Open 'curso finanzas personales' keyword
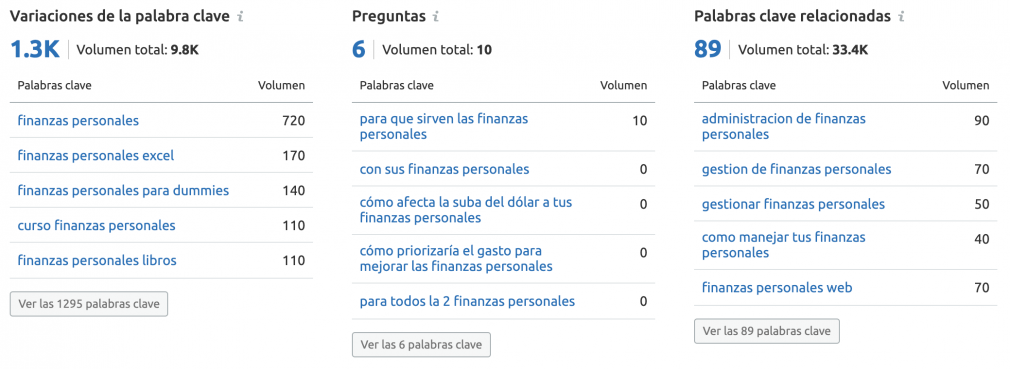The width and height of the screenshot is (1010, 369). tap(96, 225)
